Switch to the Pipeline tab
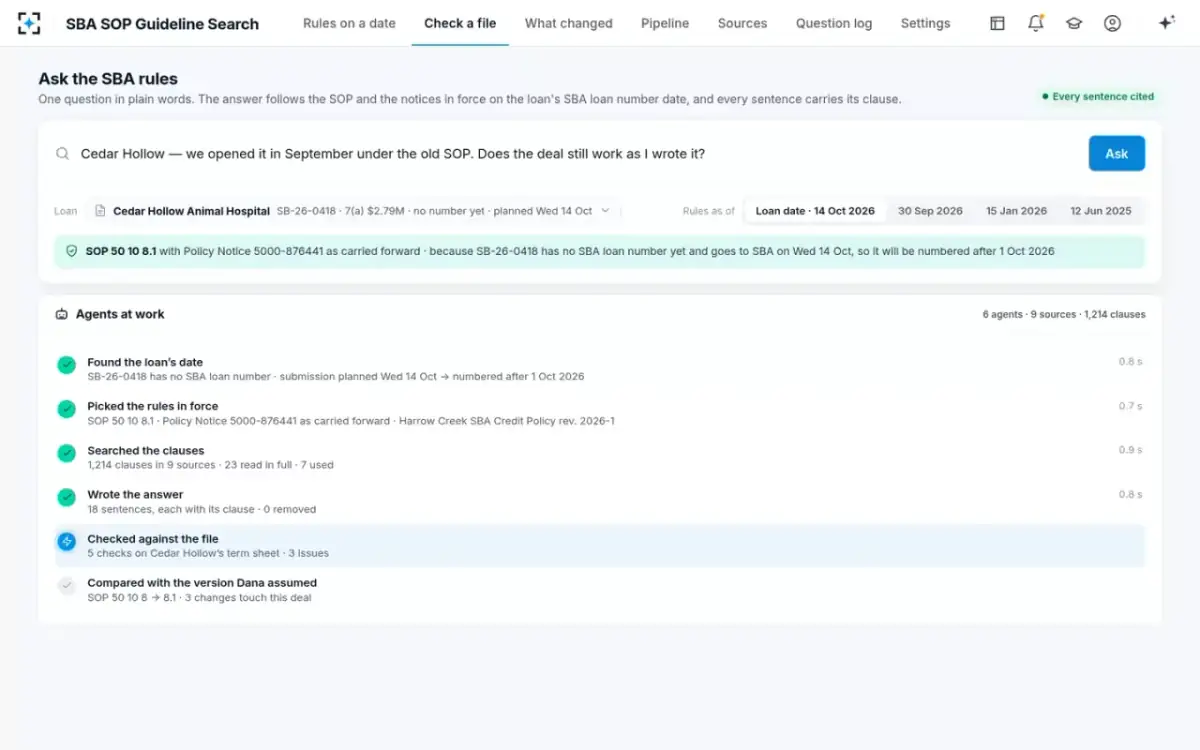The width and height of the screenshot is (1200, 750). [x=665, y=23]
